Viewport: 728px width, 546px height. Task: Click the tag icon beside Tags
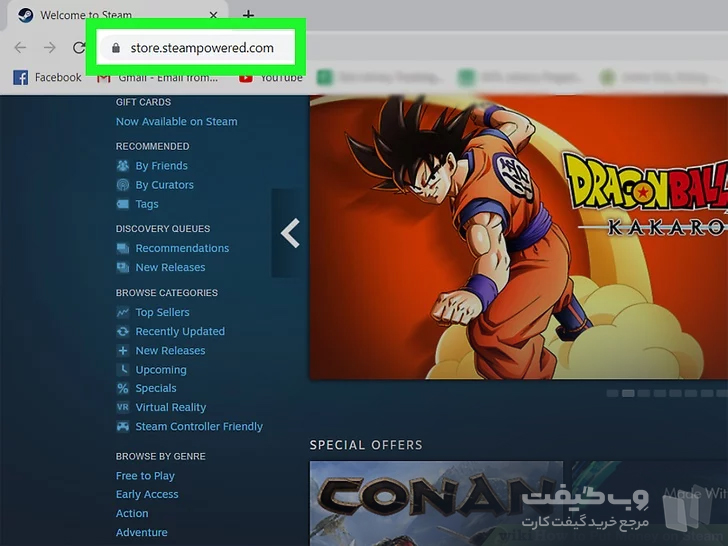click(123, 204)
